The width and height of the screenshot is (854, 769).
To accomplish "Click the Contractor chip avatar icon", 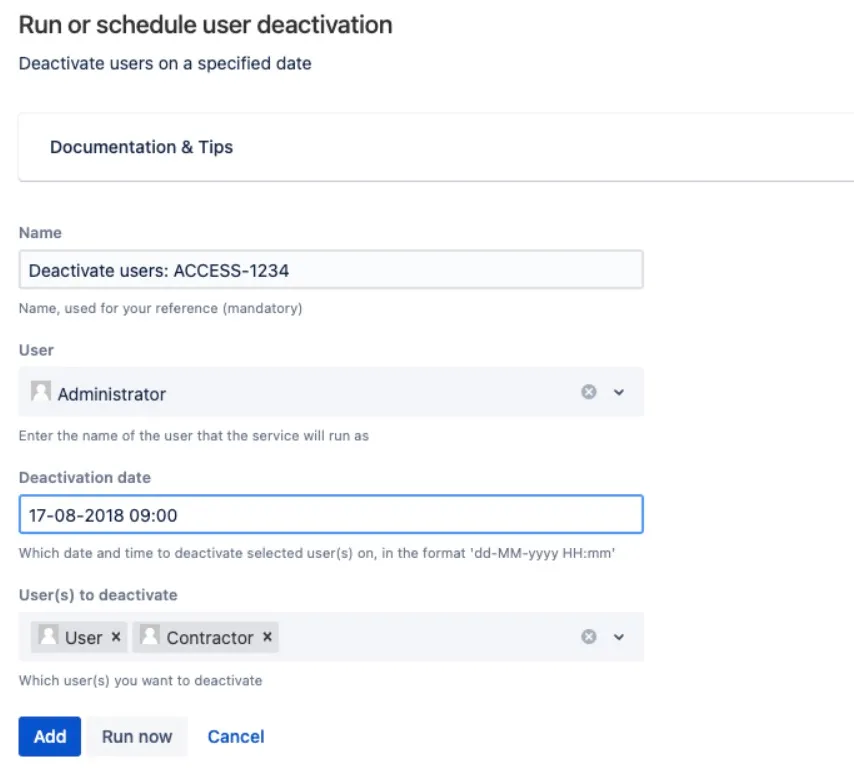I will [x=150, y=634].
